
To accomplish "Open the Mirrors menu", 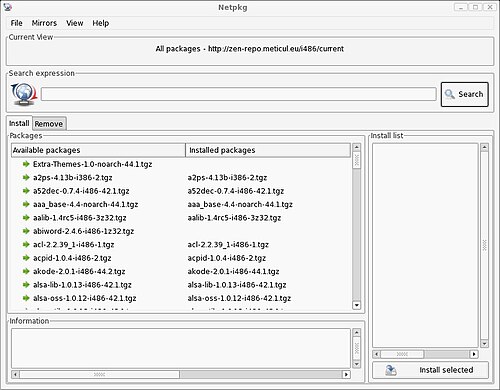I will click(x=44, y=23).
